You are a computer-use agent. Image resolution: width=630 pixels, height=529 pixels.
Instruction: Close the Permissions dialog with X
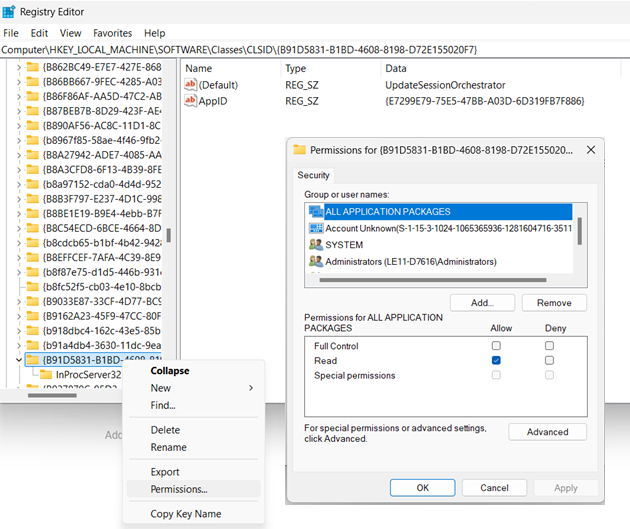click(x=591, y=150)
